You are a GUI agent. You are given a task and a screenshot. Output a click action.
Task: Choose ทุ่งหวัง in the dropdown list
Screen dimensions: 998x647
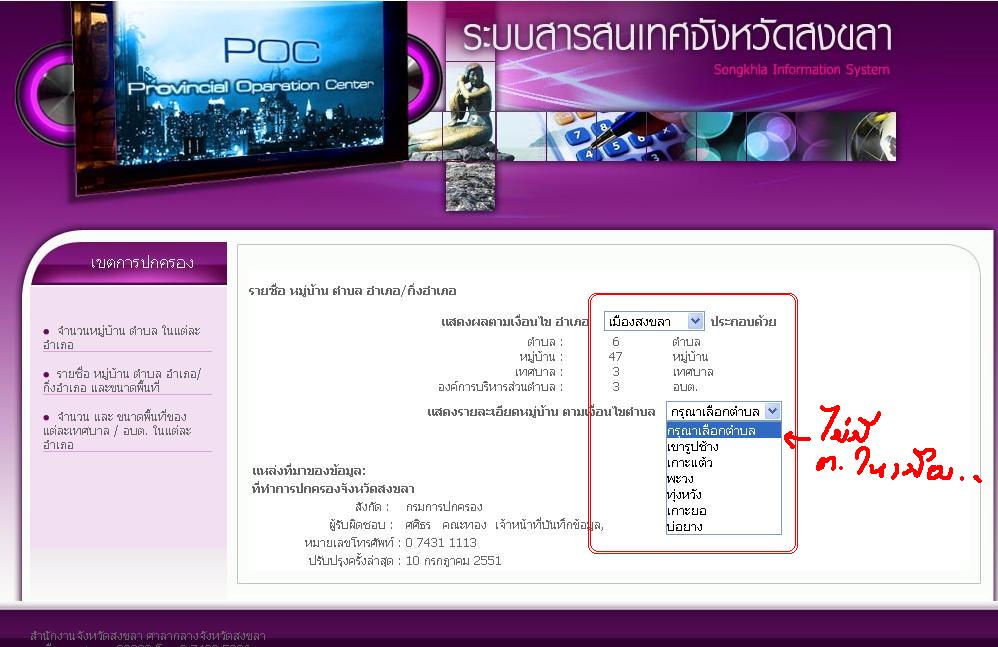point(724,494)
